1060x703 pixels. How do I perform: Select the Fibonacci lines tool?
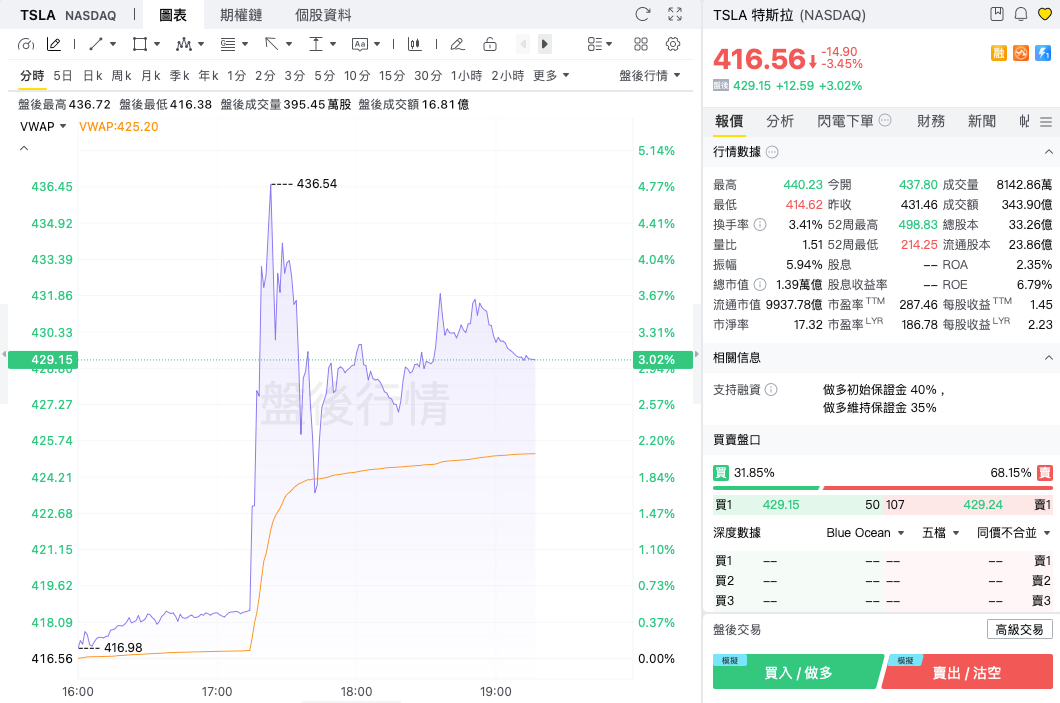coord(228,45)
